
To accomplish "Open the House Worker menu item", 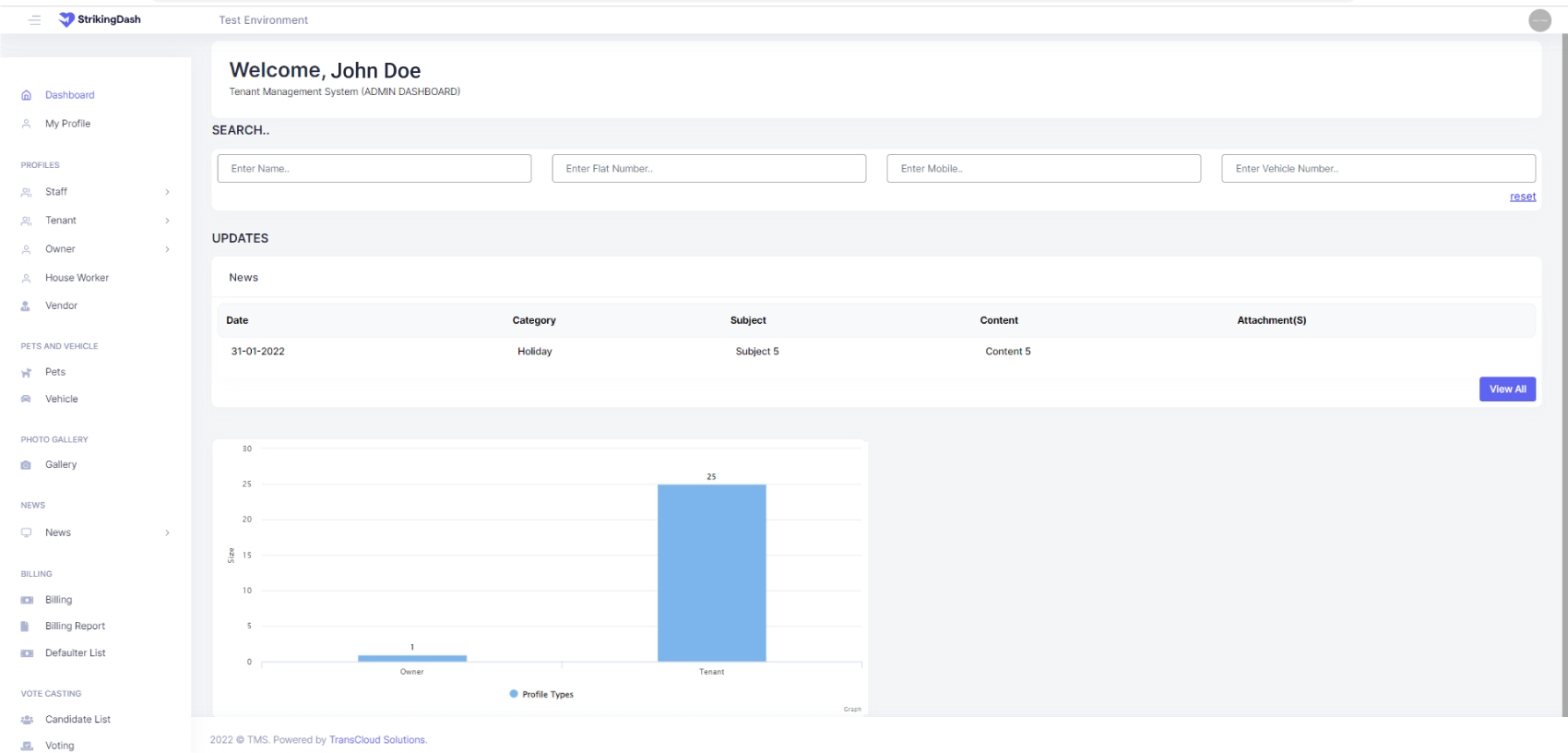I will [77, 278].
